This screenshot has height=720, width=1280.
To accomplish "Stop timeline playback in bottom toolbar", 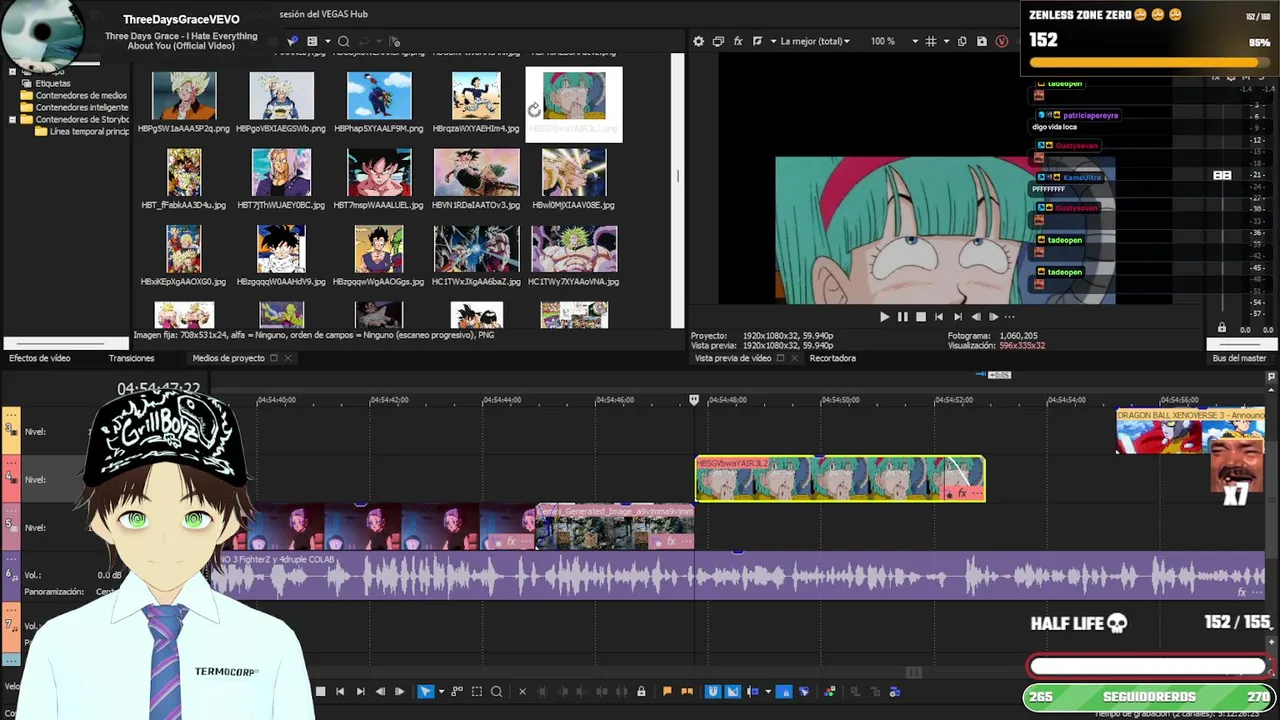I will pos(321,691).
